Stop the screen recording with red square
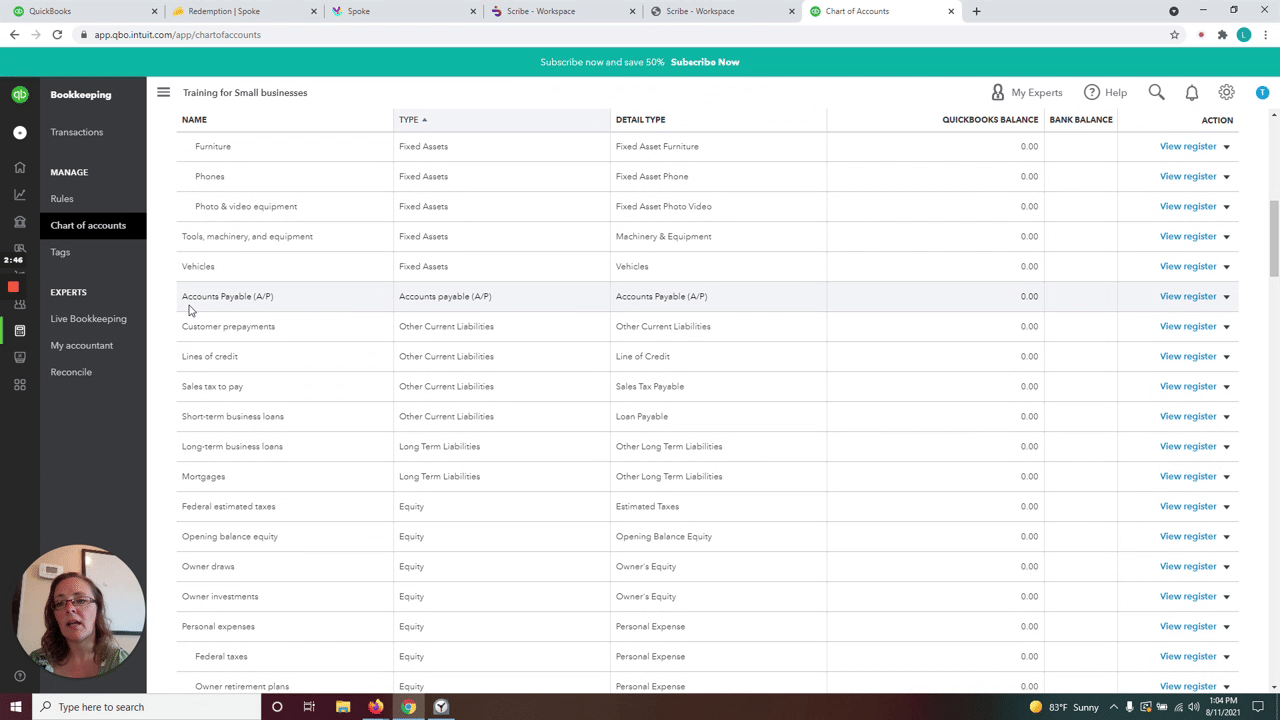 tap(13, 287)
